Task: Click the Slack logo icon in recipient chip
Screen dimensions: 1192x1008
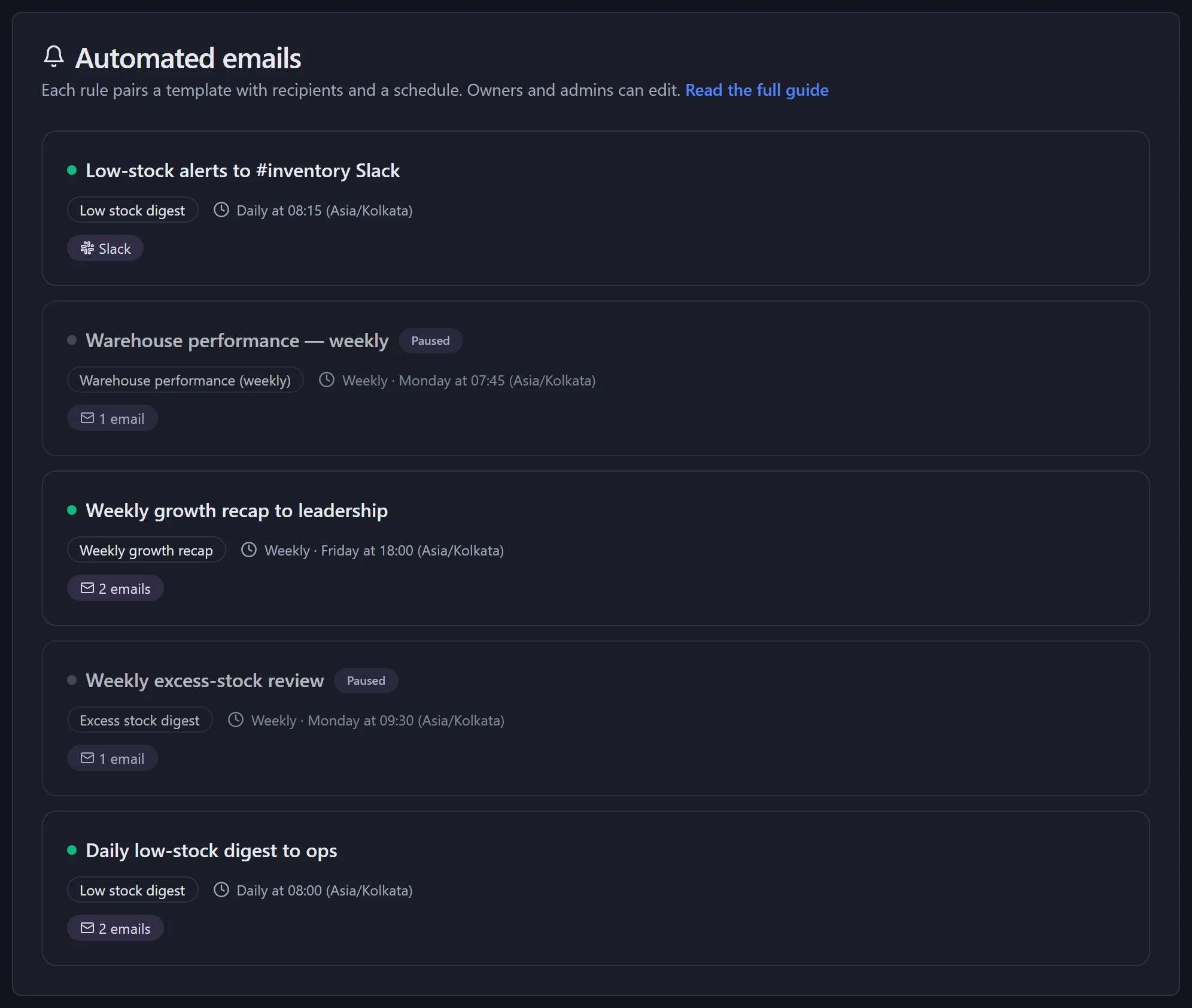Action: click(x=87, y=248)
